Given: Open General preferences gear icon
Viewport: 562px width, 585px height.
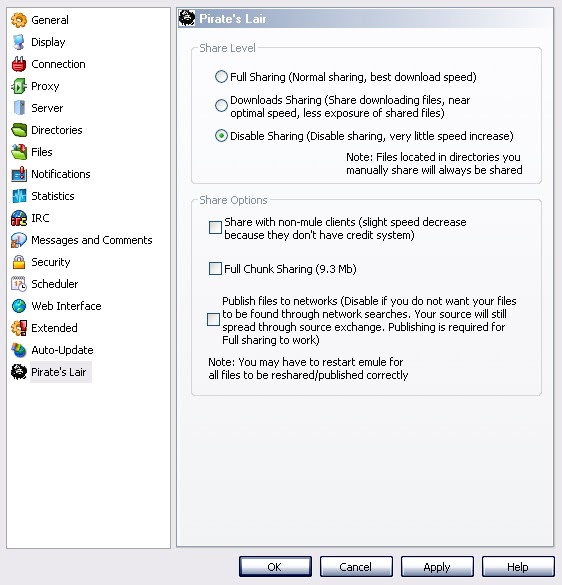Looking at the screenshot, I should point(19,20).
